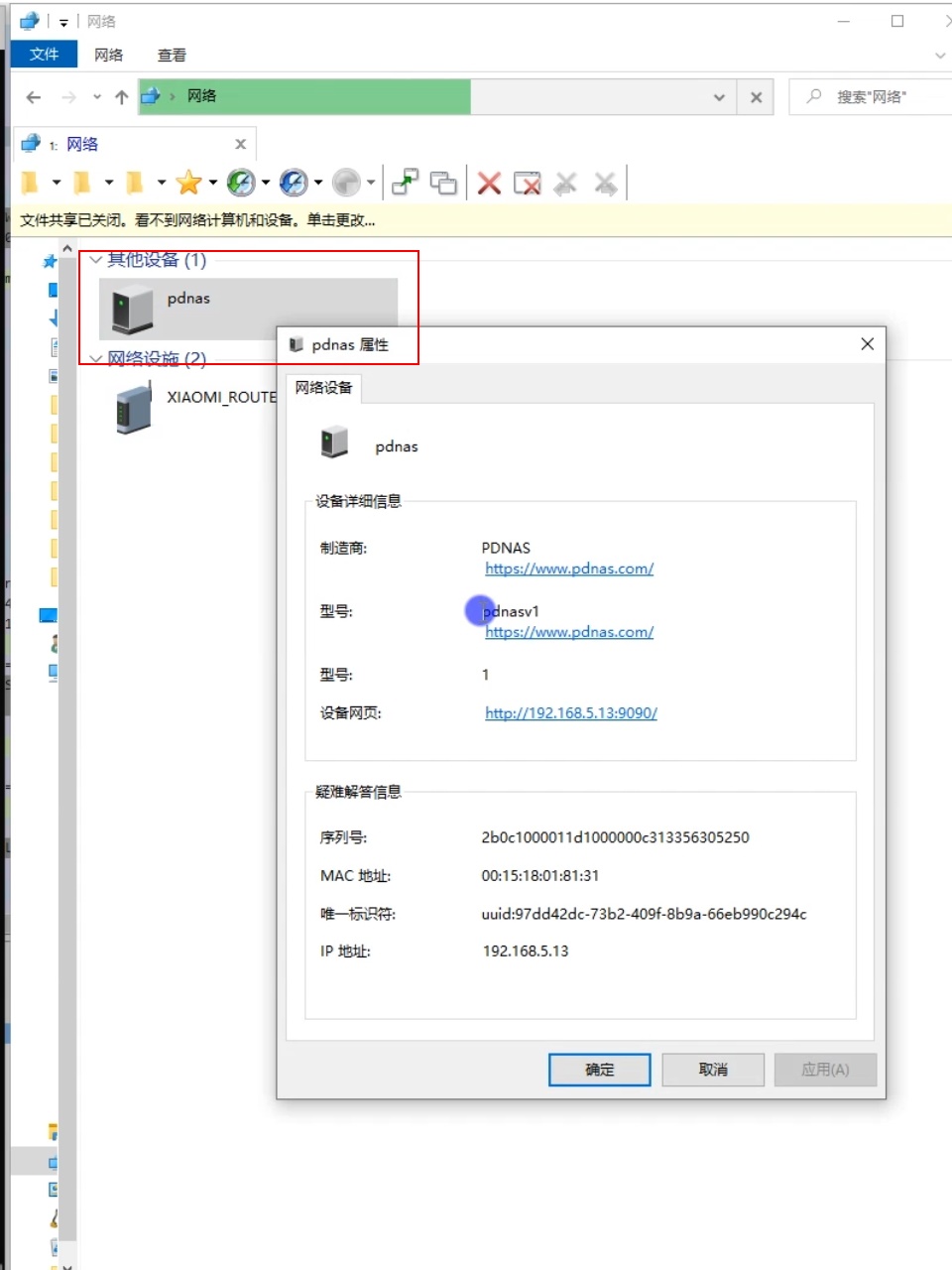Screen dimensions: 952x1270
Task: Open the quick access toolbar customize arrow
Action: [63, 22]
